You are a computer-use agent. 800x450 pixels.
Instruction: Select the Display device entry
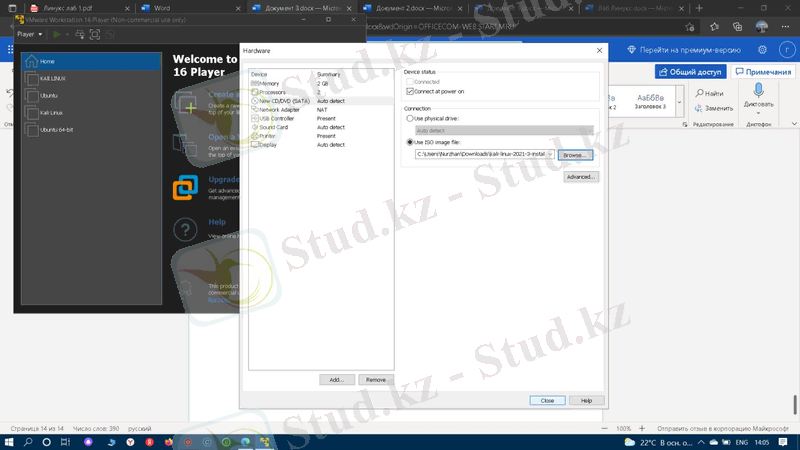[x=267, y=145]
